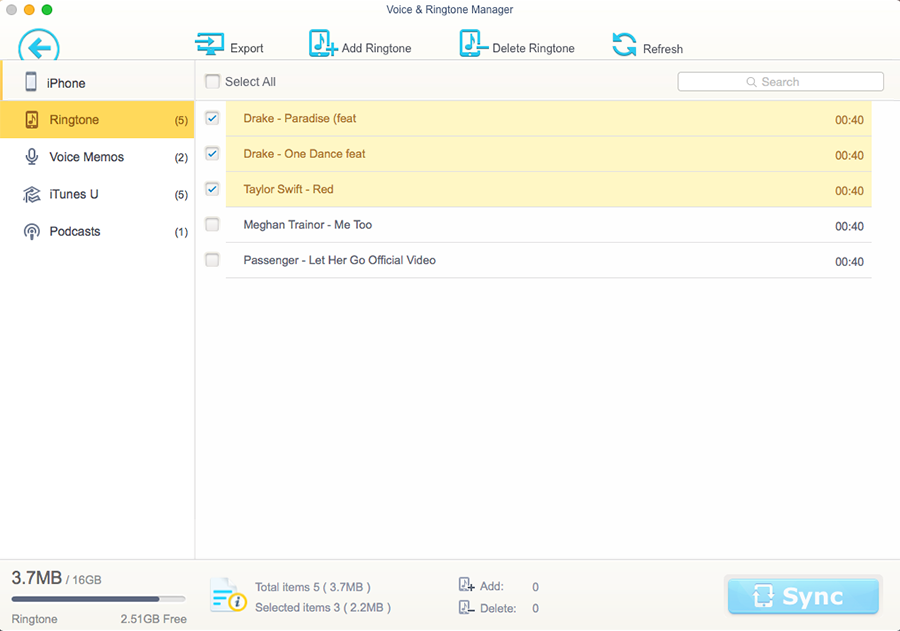The image size is (900, 631).
Task: Switch to iTunes U category
Action: tap(97, 194)
